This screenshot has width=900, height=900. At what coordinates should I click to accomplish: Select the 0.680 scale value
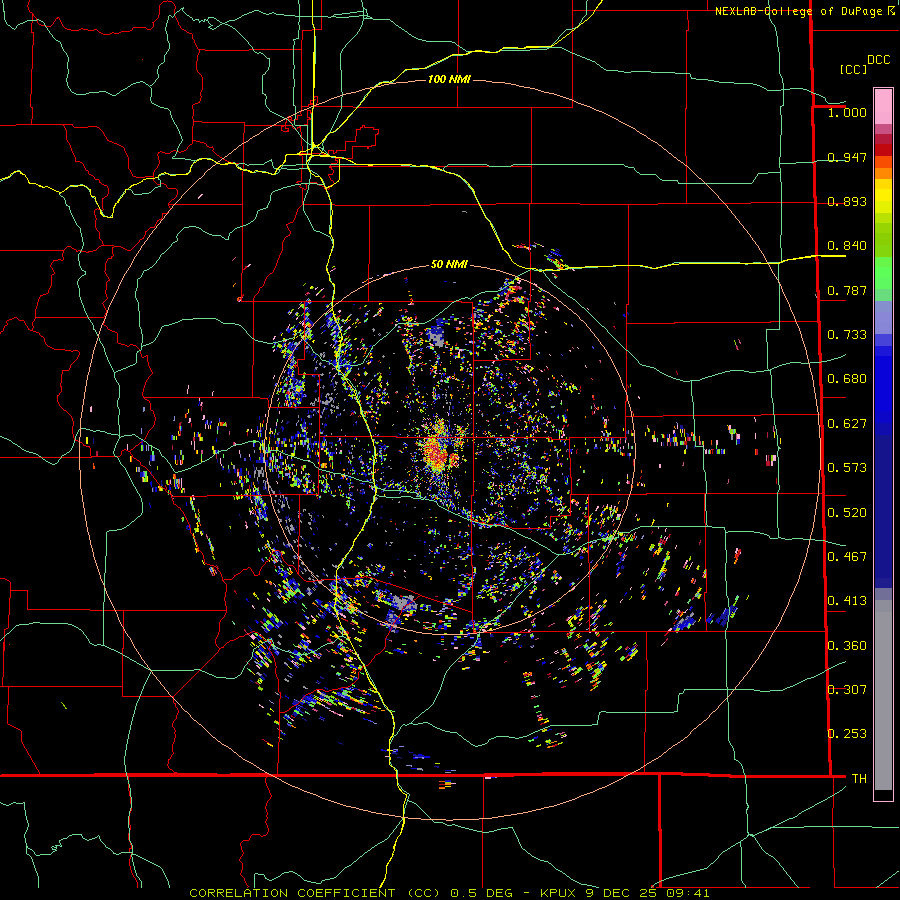(x=847, y=379)
